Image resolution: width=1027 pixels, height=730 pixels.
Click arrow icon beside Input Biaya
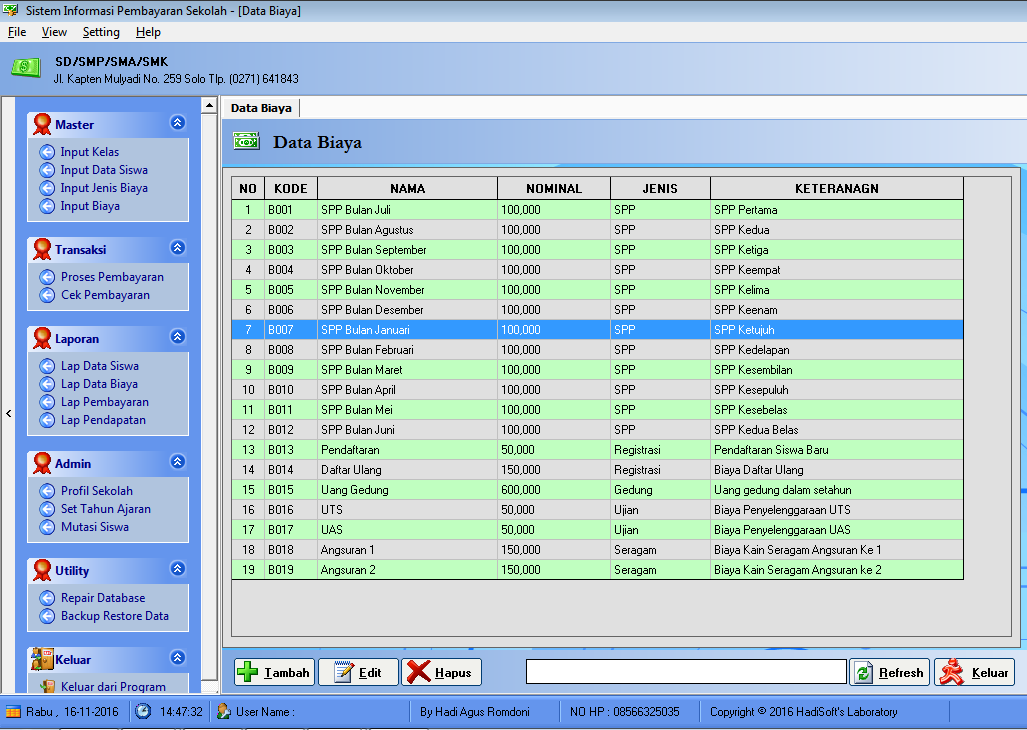47,206
